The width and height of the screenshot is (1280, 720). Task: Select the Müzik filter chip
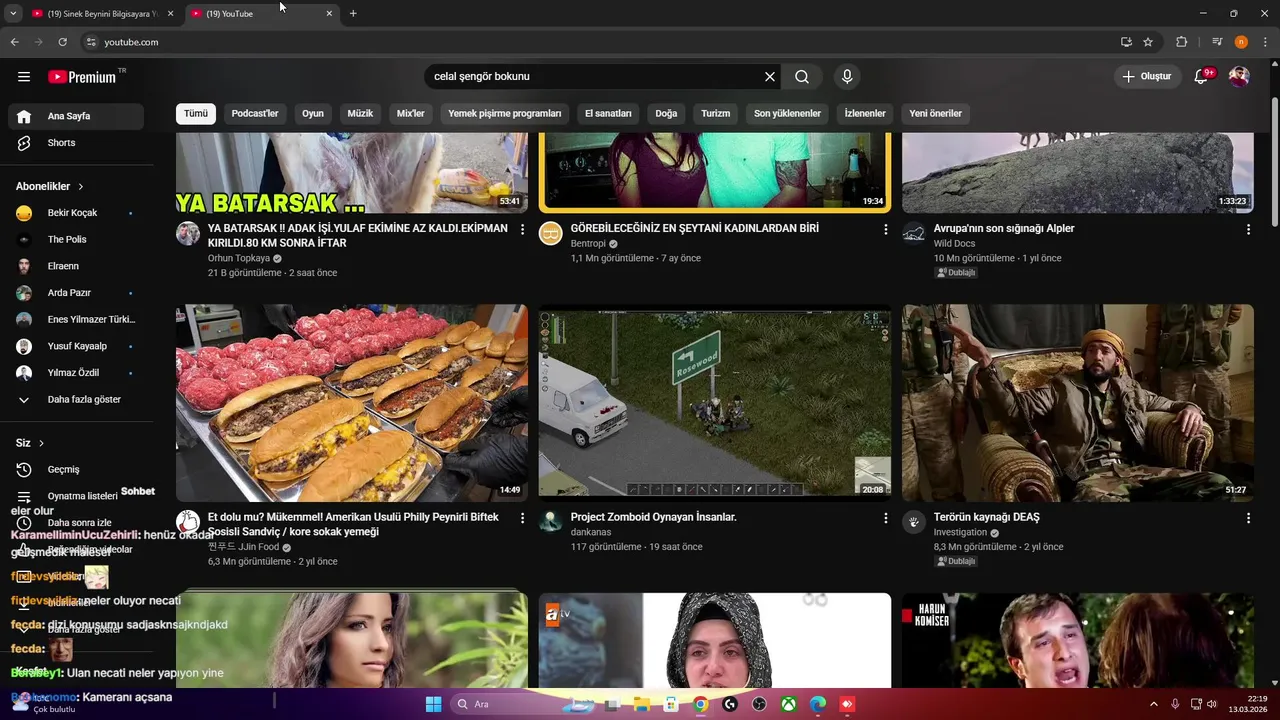360,113
